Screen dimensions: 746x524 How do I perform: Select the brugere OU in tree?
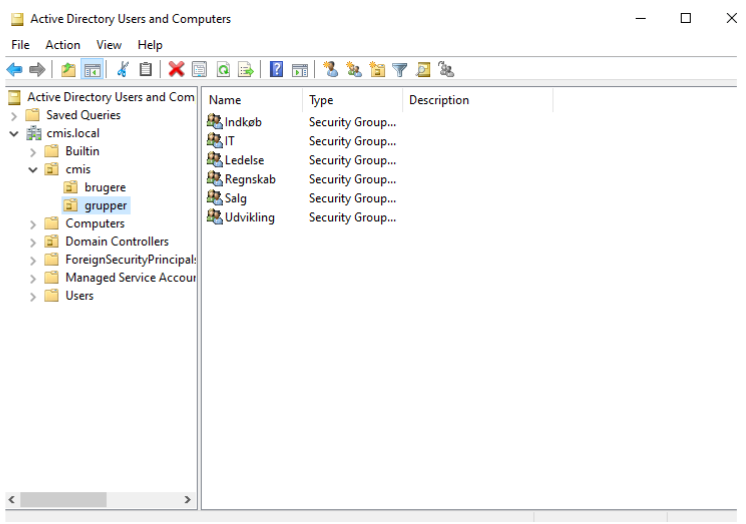[105, 188]
